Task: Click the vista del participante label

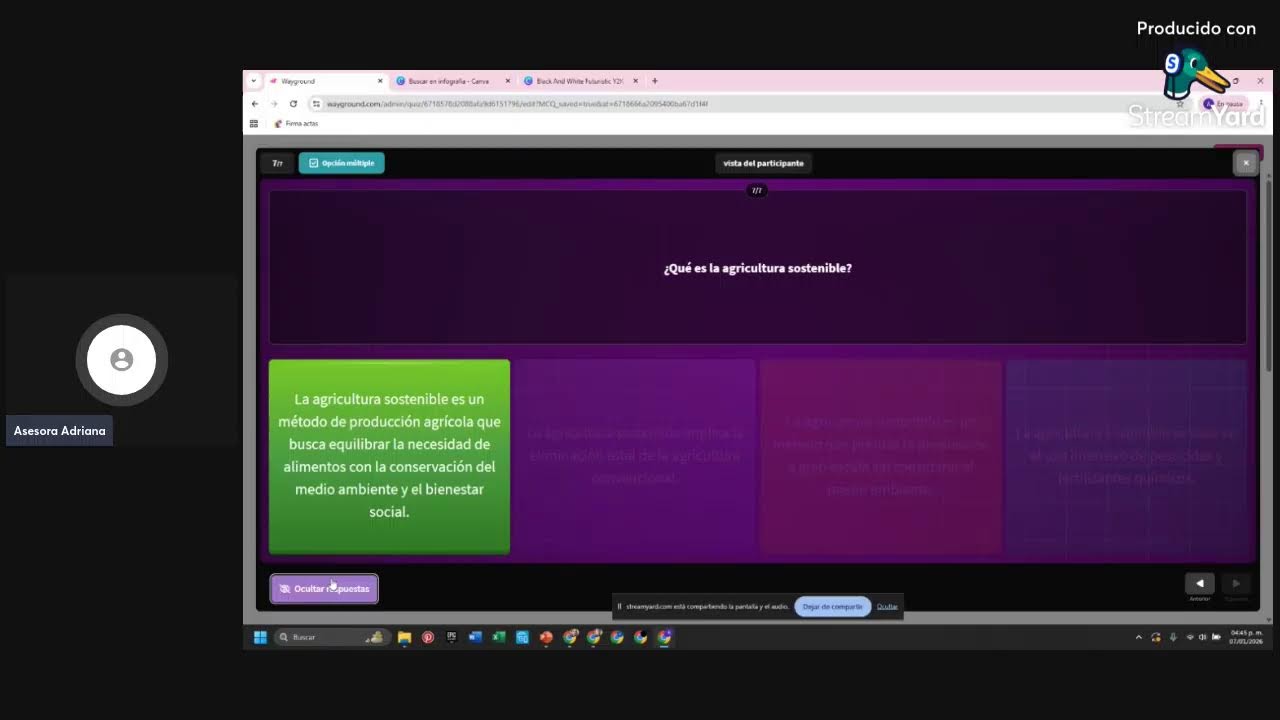Action: tap(763, 163)
